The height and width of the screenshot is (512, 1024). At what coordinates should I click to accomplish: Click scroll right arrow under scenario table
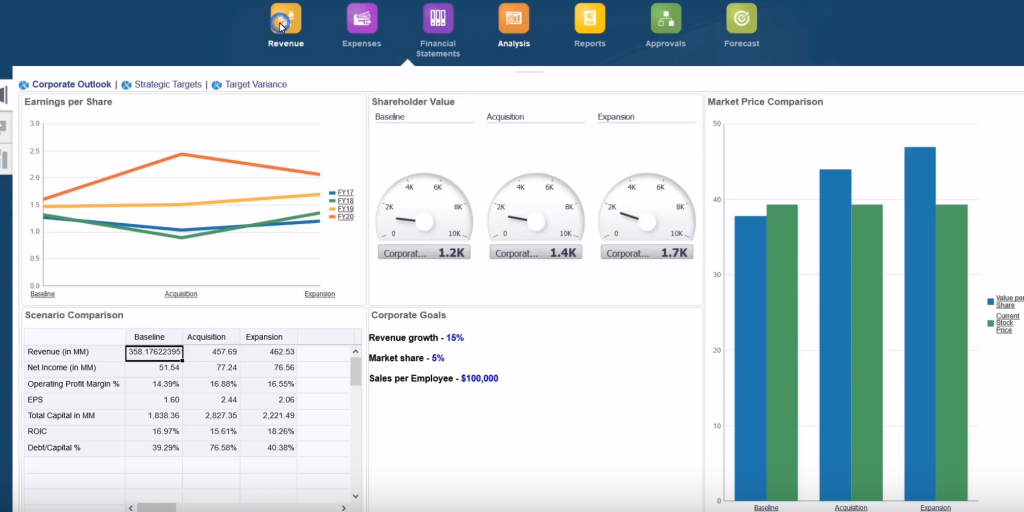(x=343, y=507)
